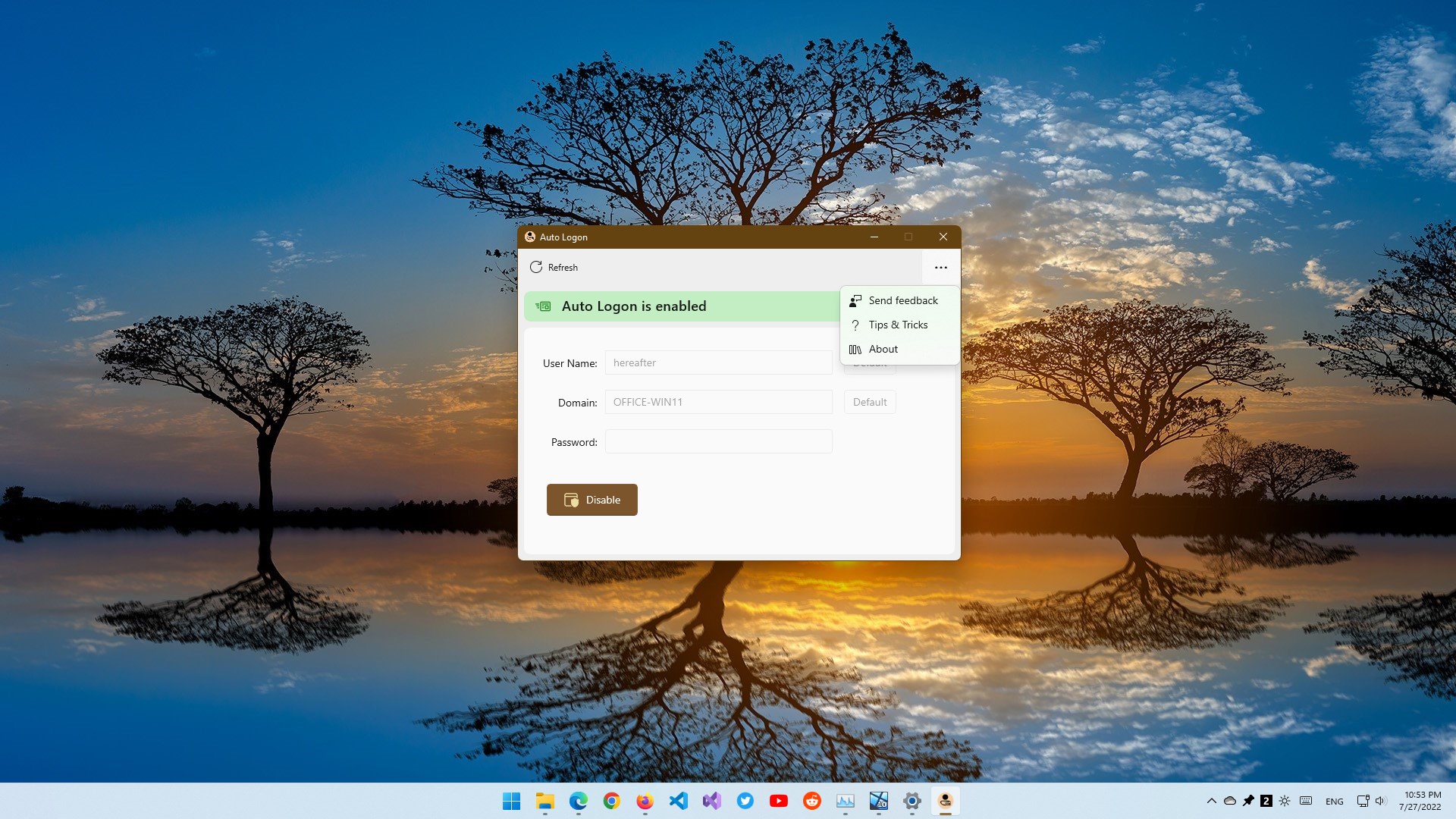Select Send feedback from the menu
This screenshot has height=819, width=1456.
(900, 301)
